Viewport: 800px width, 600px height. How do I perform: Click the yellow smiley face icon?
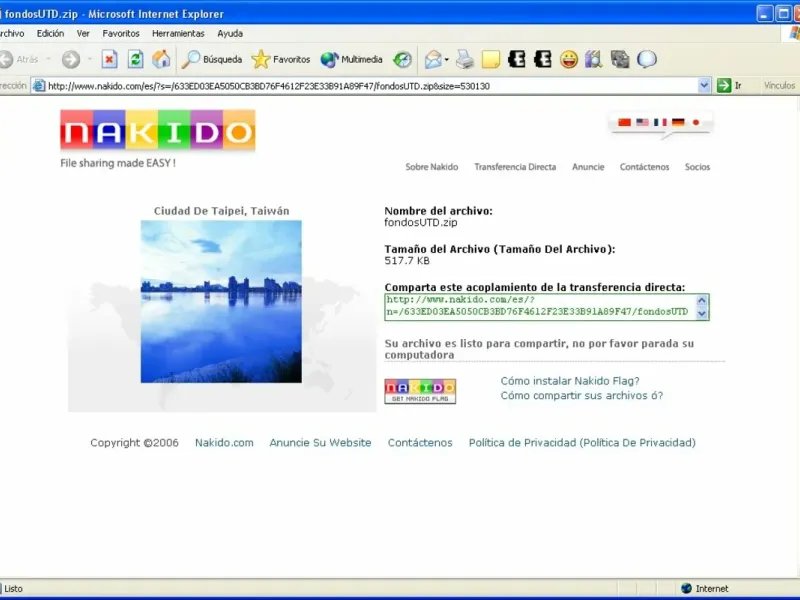click(569, 60)
